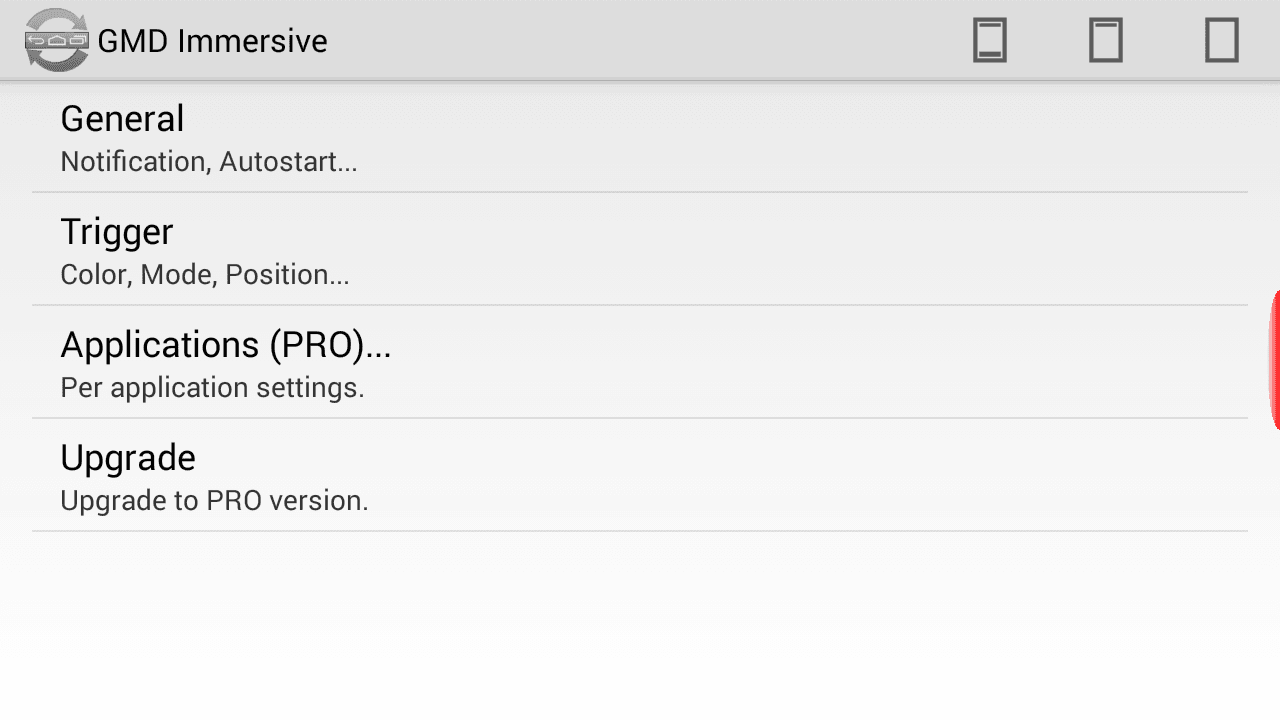This screenshot has width=1280, height=720.
Task: Open the Trigger settings entry
Action: (640, 250)
